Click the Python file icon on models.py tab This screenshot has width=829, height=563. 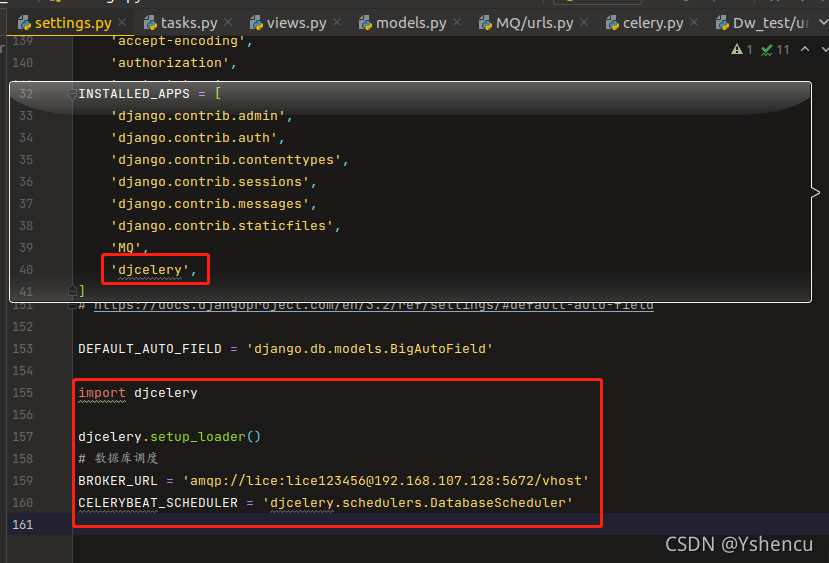365,23
